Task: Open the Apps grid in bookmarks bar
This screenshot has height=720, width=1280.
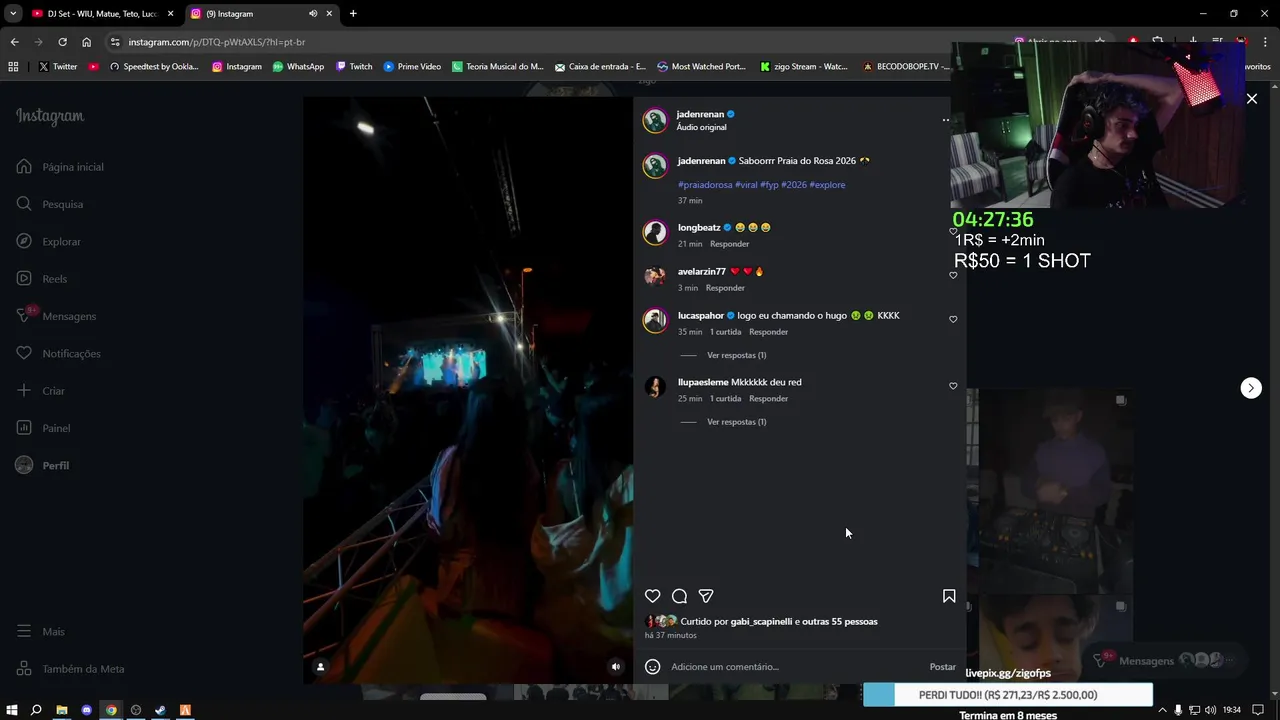Action: (13, 67)
